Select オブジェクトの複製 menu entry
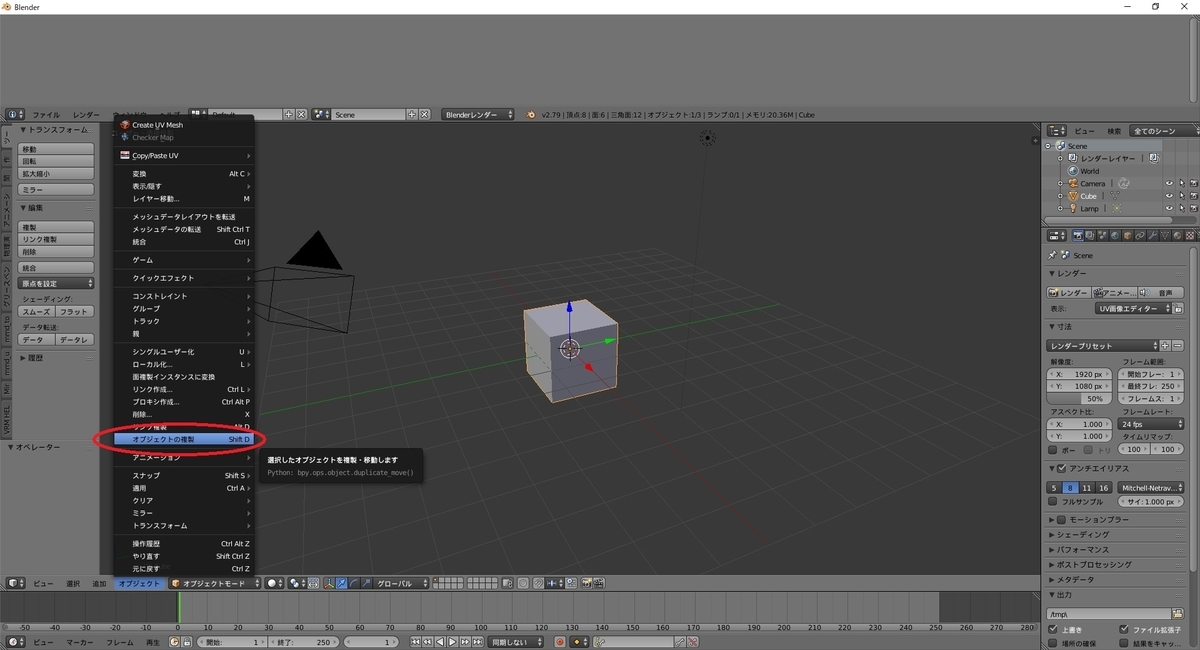Screen dimensions: 1200x650 point(183,439)
